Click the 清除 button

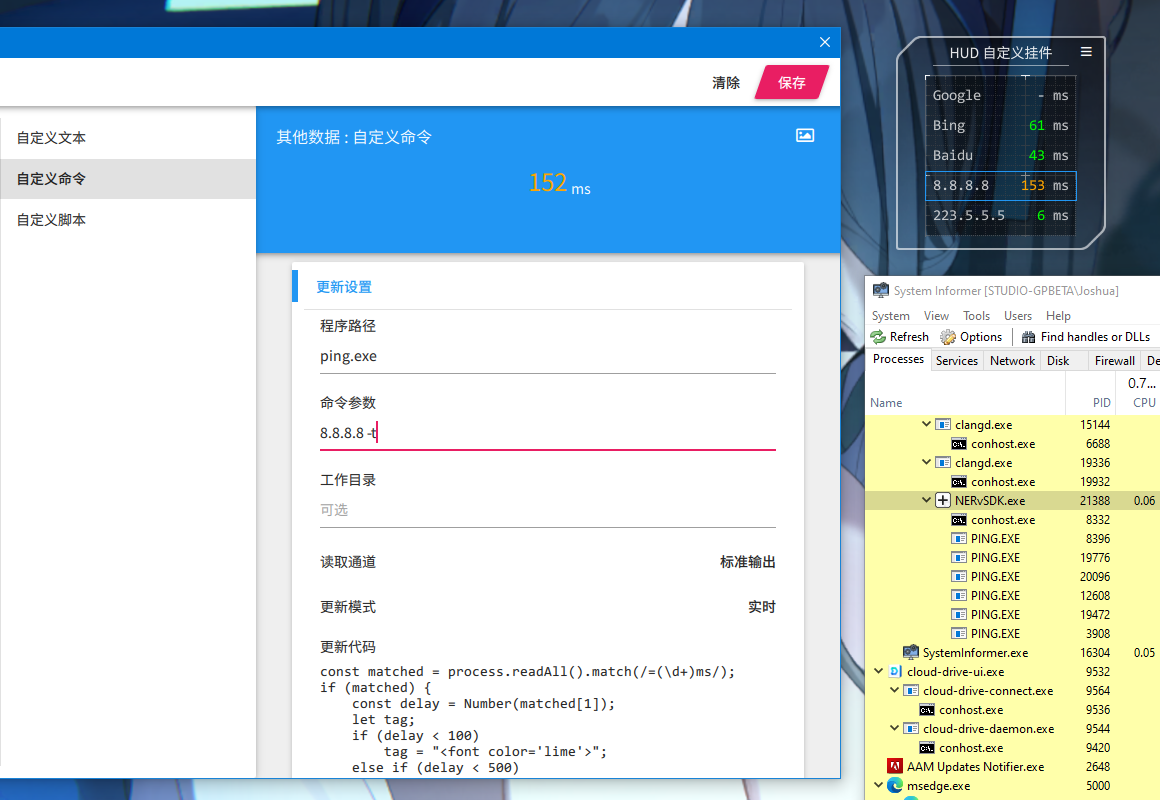[726, 83]
